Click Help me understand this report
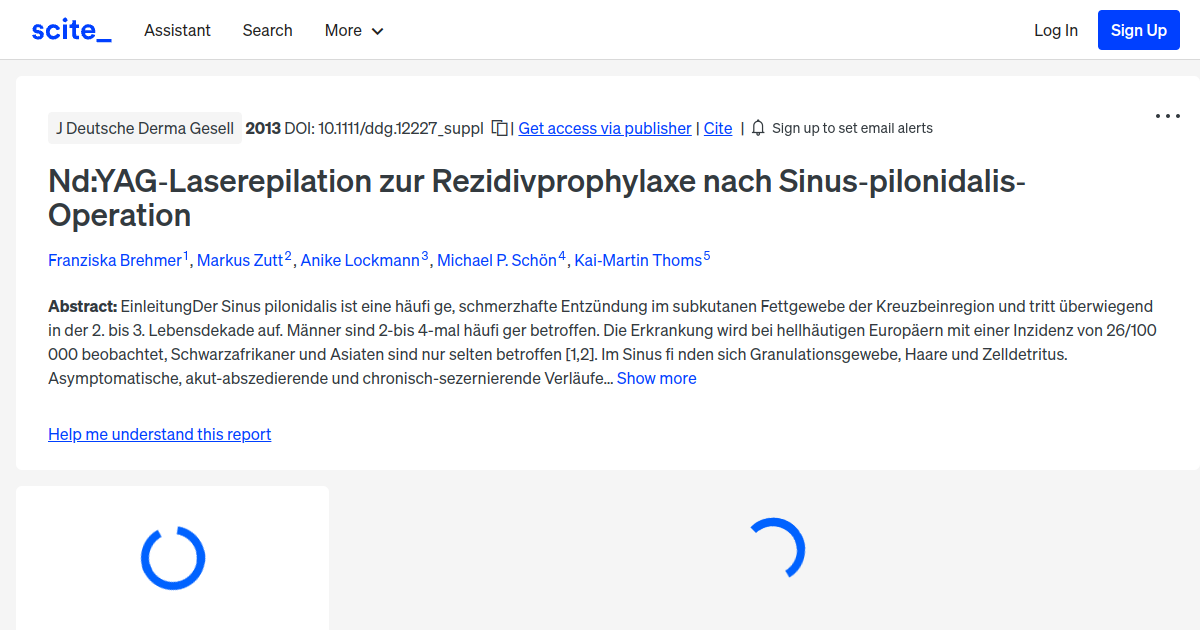 [159, 434]
